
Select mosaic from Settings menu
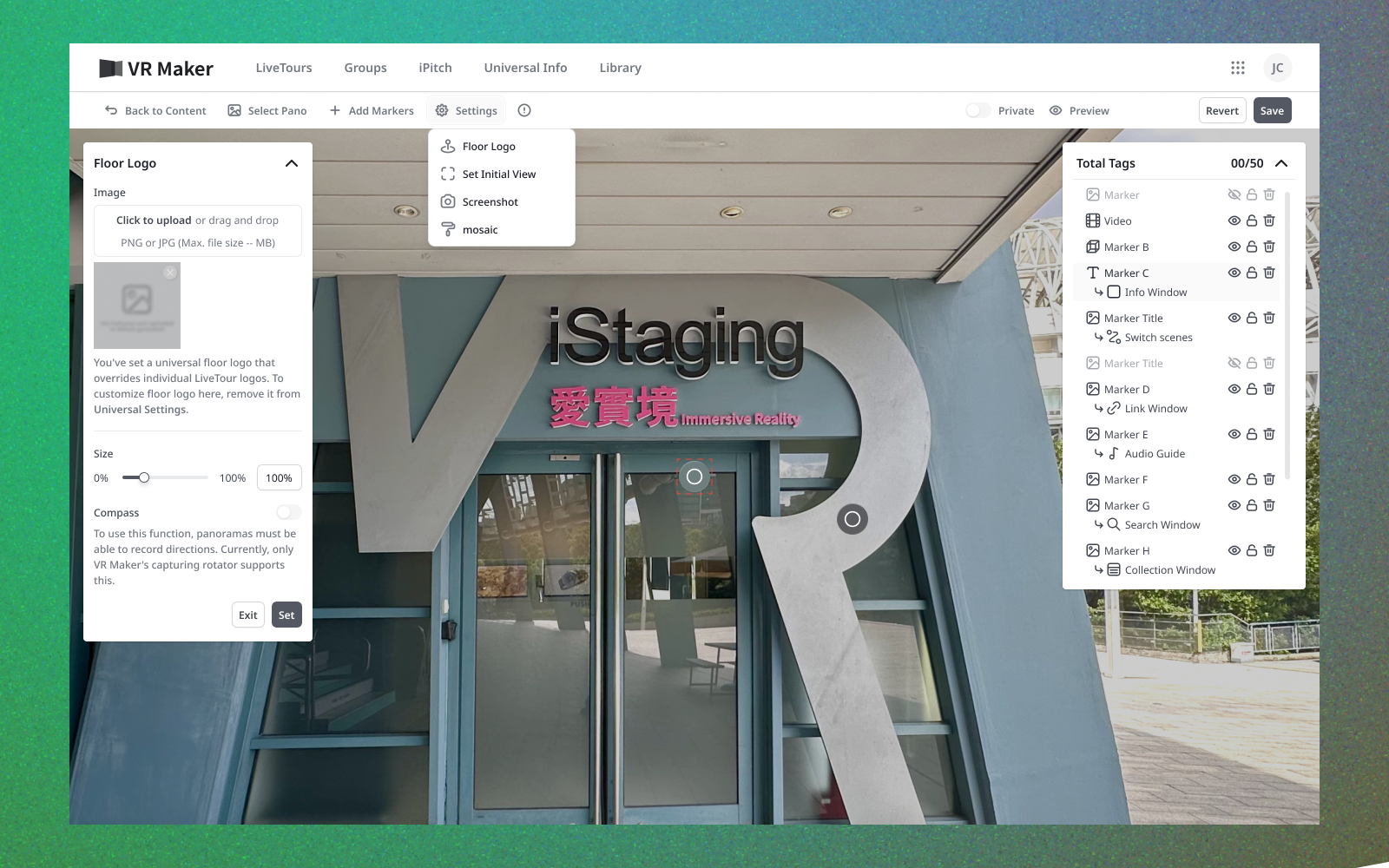[502, 229]
